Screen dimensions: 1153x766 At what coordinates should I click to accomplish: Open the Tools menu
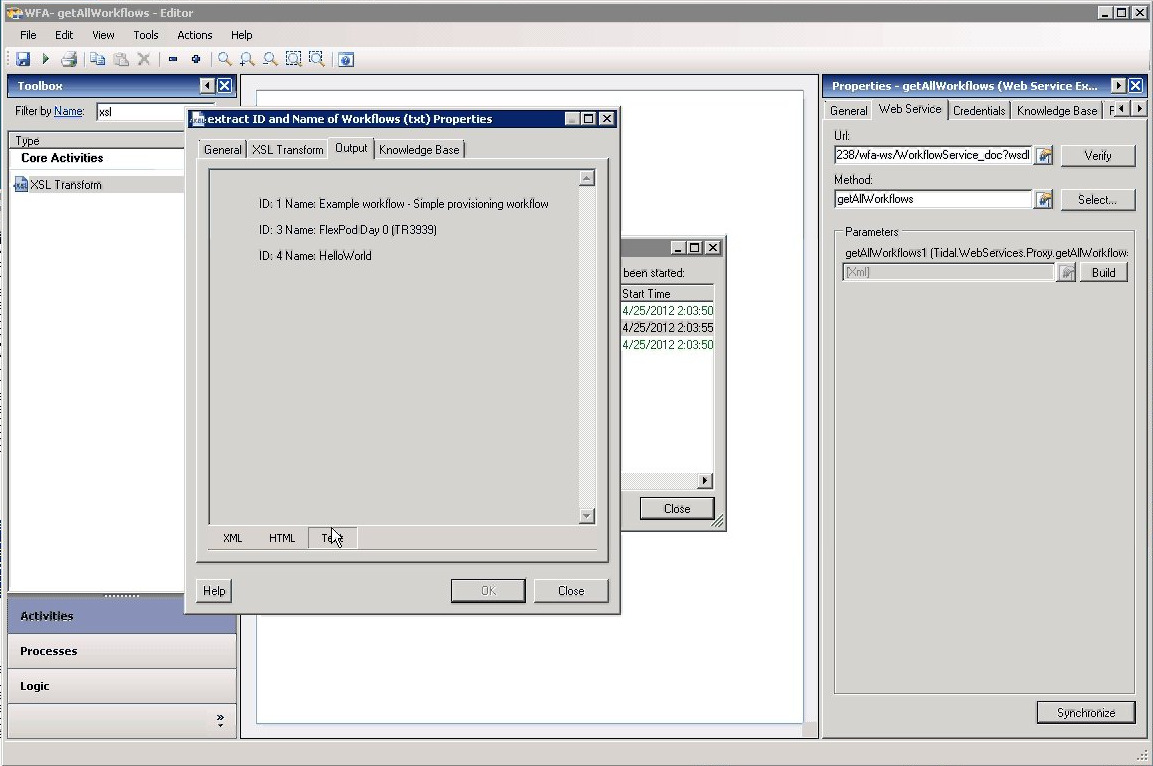coord(146,35)
